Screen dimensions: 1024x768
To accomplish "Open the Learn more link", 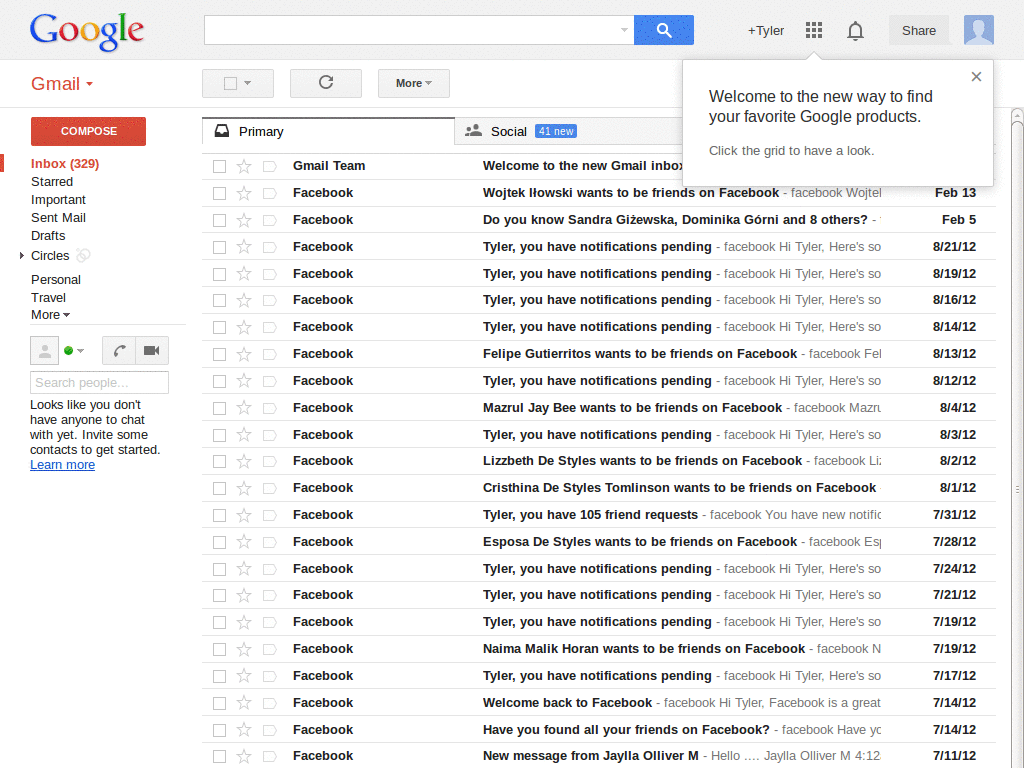I will [x=62, y=464].
